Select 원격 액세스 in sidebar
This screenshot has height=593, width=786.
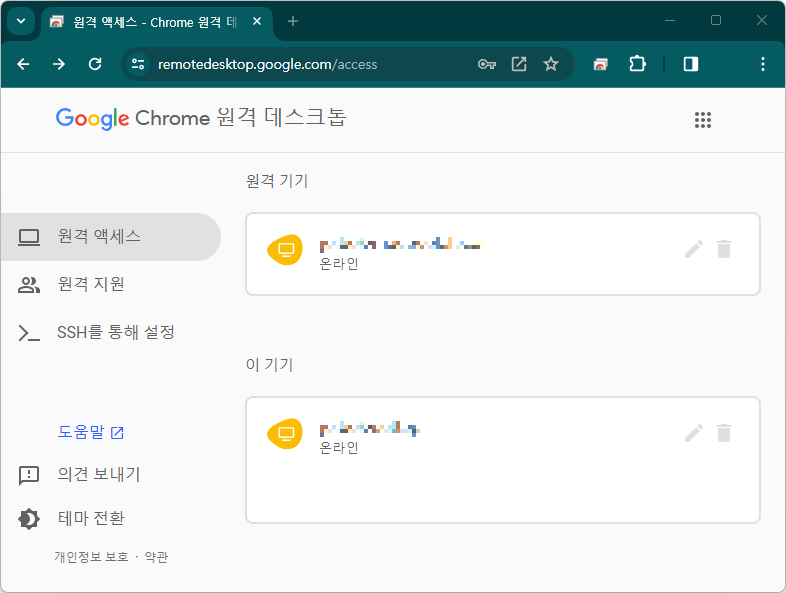pyautogui.click(x=110, y=237)
